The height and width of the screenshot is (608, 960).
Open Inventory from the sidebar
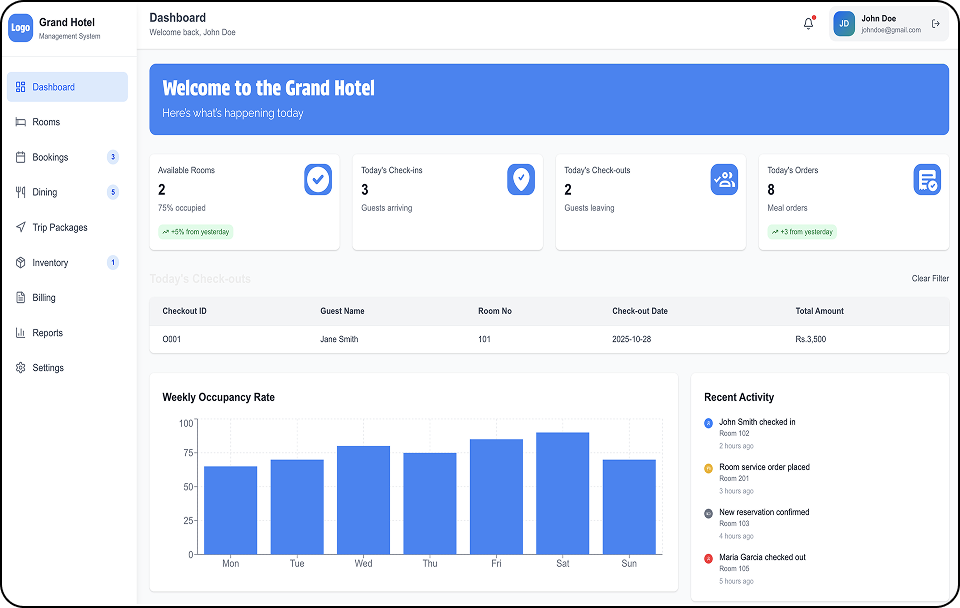click(x=50, y=263)
